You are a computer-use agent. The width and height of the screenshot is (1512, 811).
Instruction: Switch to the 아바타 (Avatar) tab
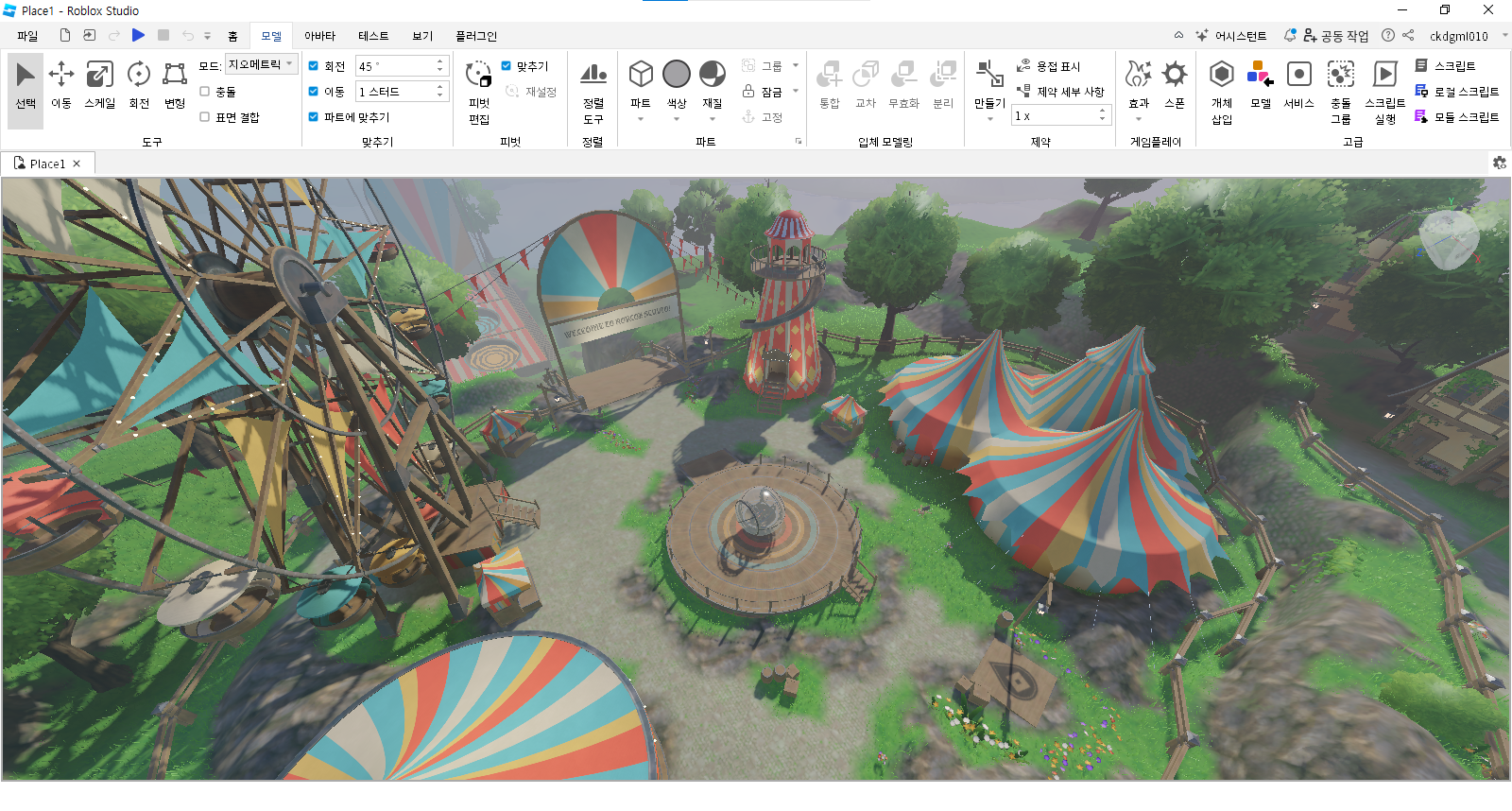[319, 36]
